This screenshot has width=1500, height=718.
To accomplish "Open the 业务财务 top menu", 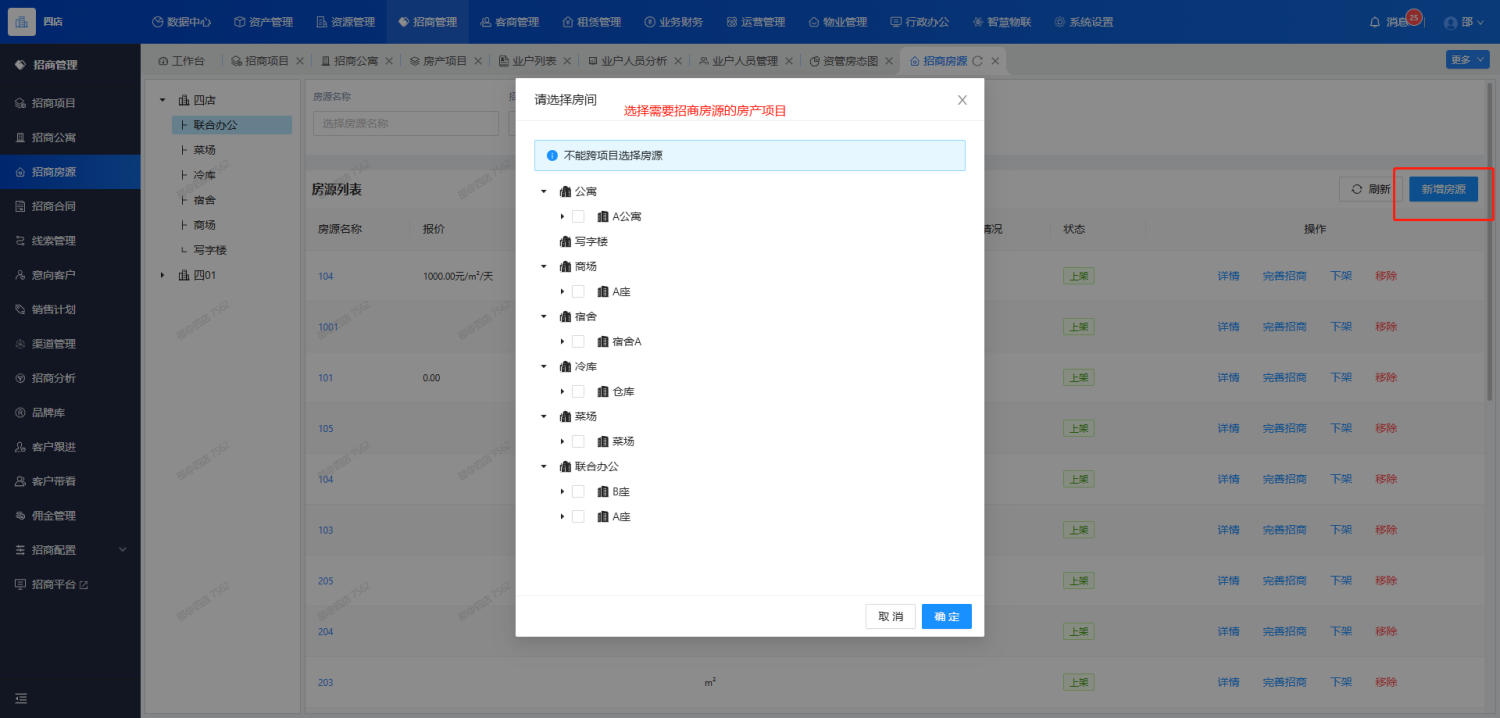I will [673, 22].
